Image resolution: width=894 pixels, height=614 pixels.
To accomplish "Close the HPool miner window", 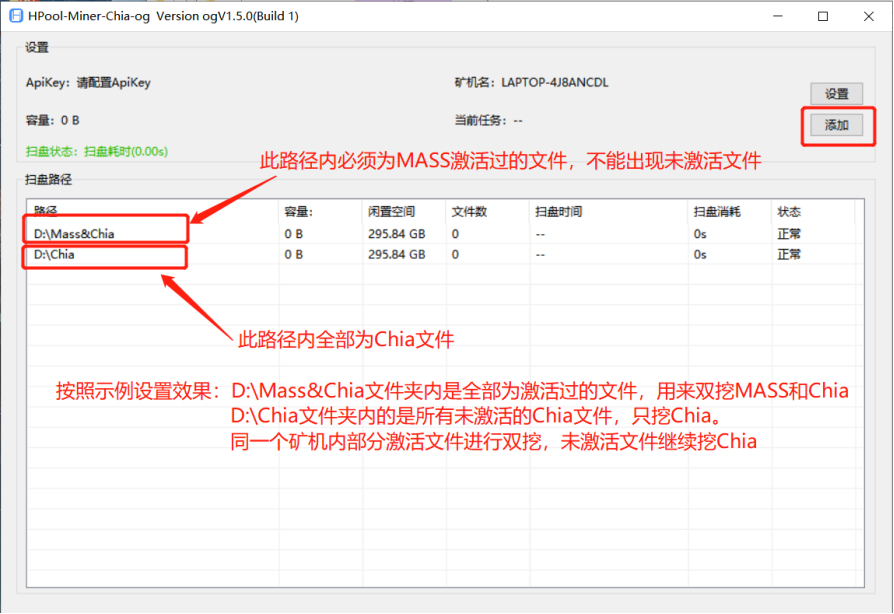I will pos(869,16).
